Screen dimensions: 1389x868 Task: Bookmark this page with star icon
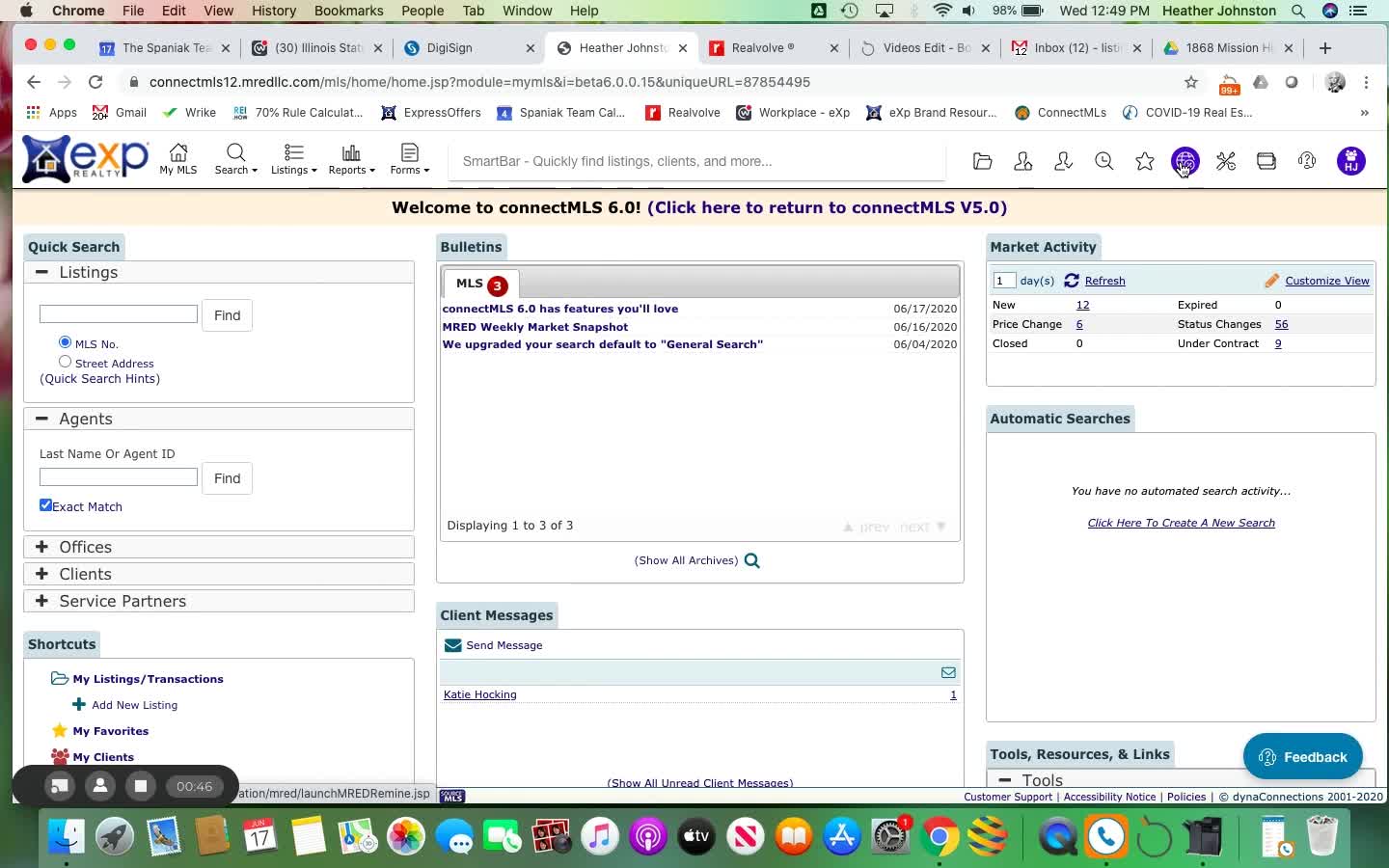(1191, 82)
